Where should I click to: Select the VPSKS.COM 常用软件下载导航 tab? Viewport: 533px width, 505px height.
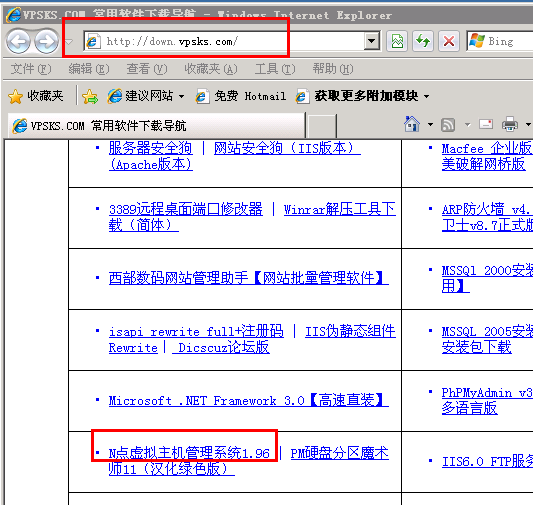[156, 126]
